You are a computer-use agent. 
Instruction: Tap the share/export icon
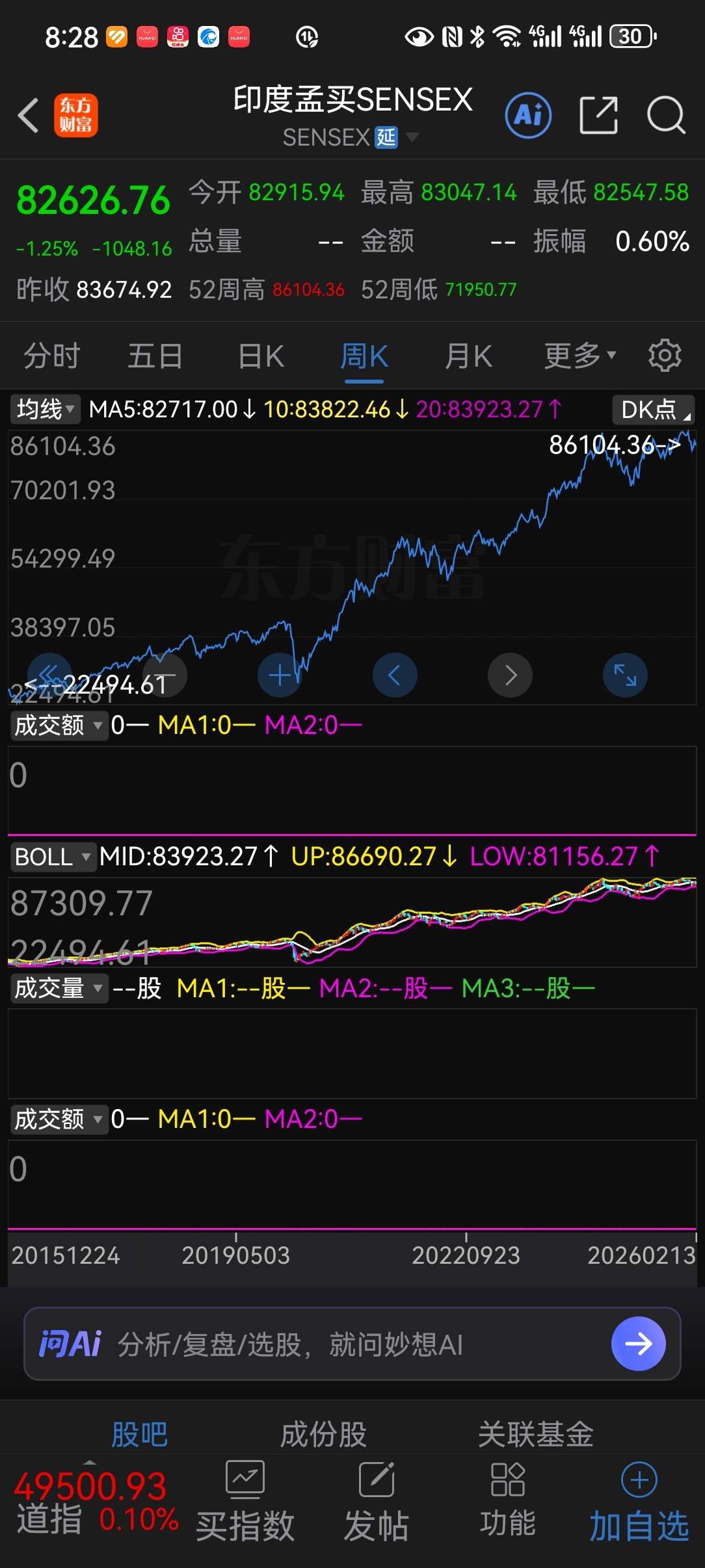click(598, 115)
